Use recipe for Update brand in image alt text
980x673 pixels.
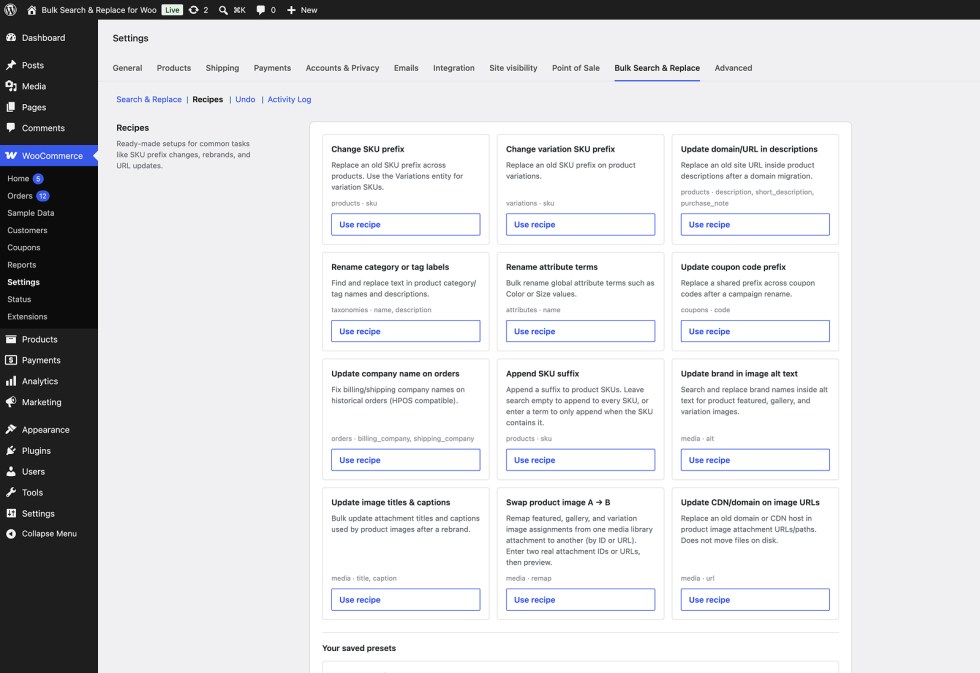pos(755,460)
